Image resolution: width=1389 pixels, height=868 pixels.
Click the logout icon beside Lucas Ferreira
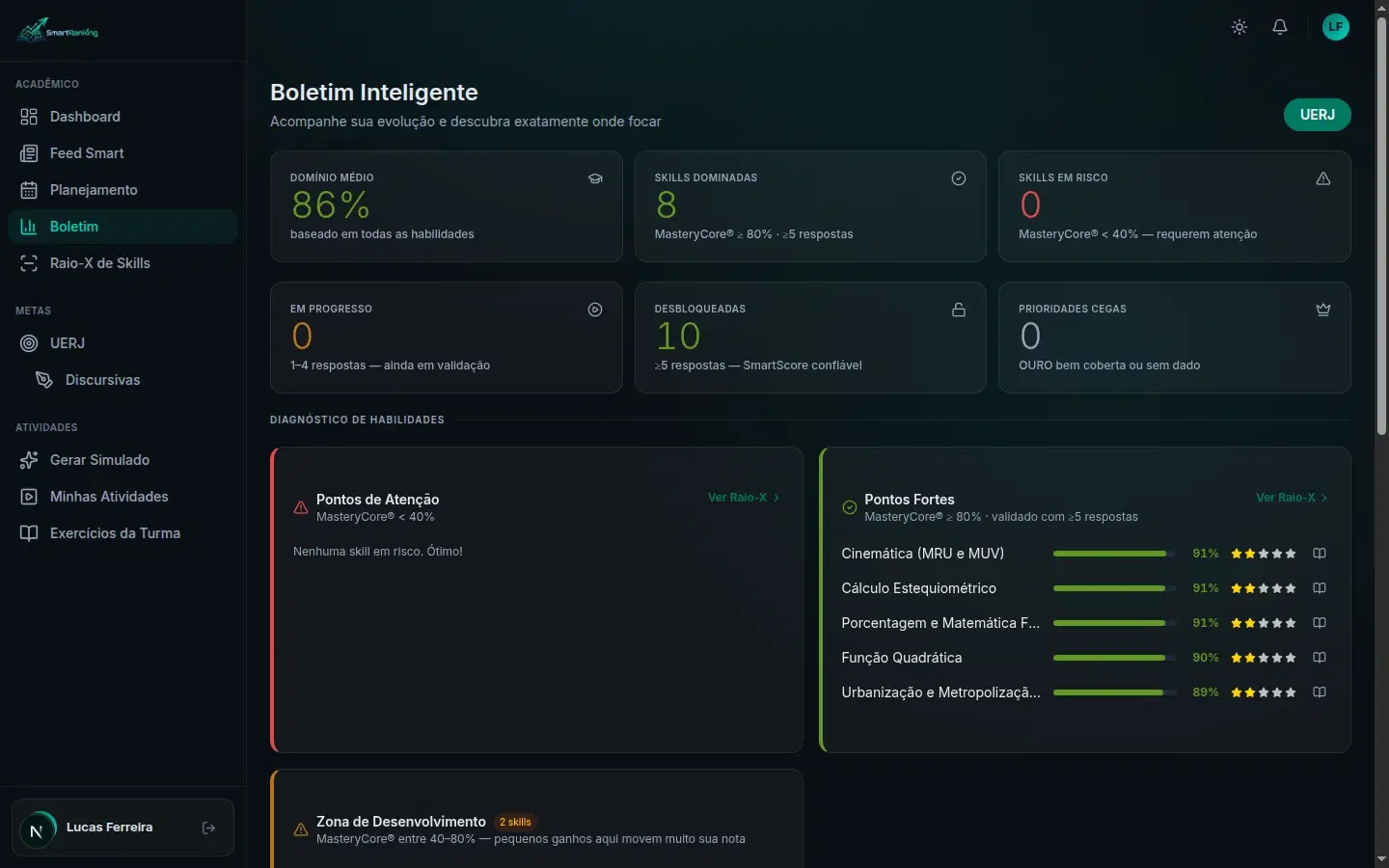208,827
